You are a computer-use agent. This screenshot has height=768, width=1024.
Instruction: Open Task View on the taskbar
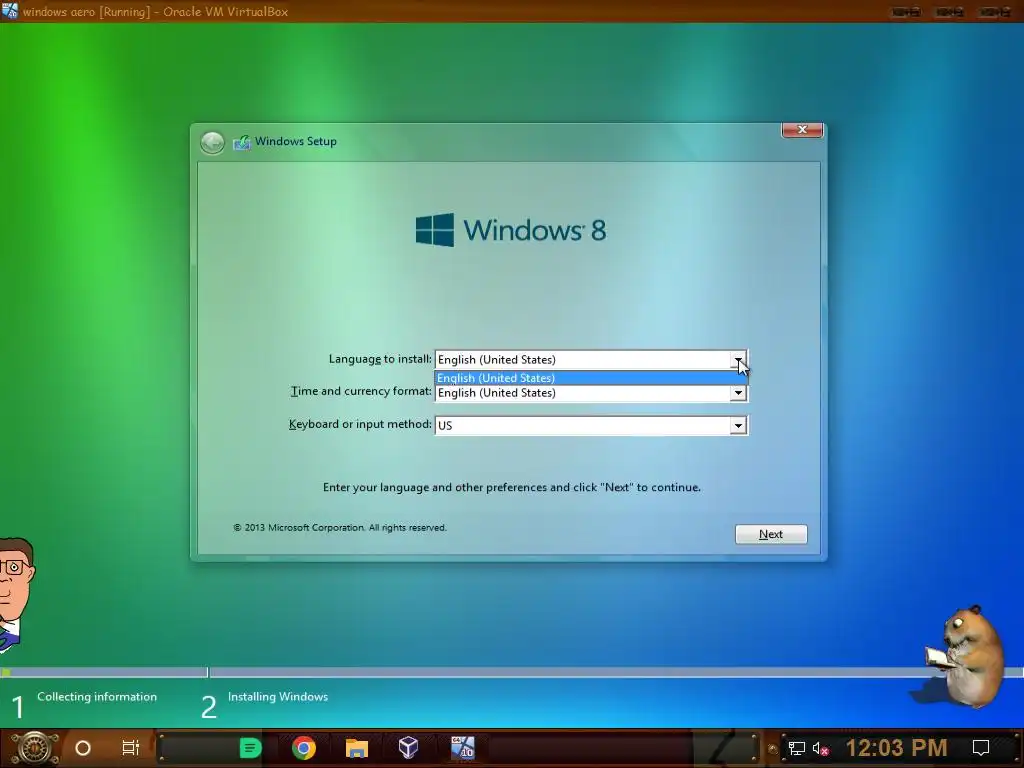tap(131, 748)
